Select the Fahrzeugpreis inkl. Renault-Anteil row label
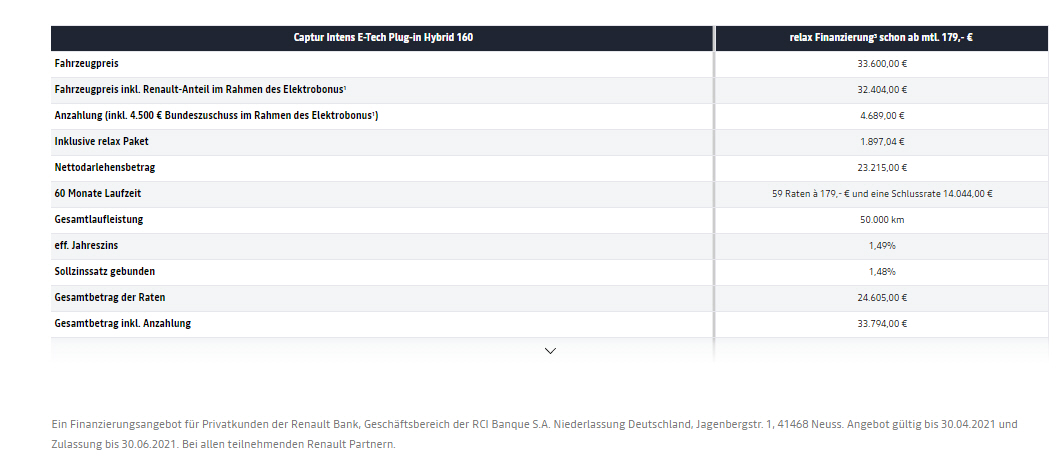 tap(215, 90)
